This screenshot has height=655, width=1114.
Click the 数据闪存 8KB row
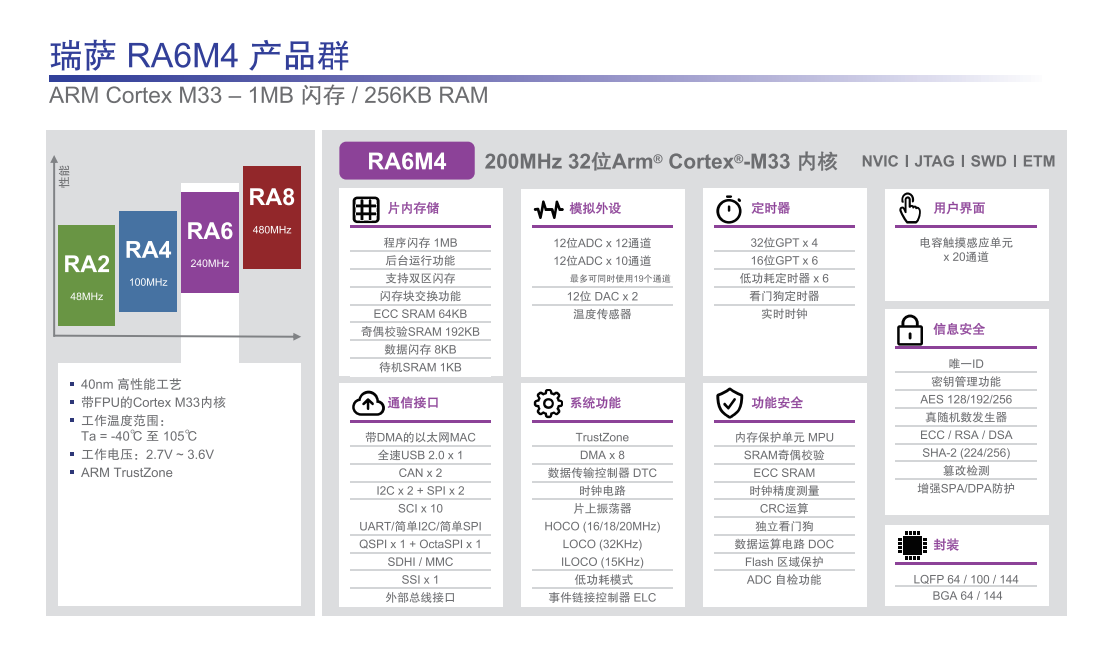click(x=421, y=349)
